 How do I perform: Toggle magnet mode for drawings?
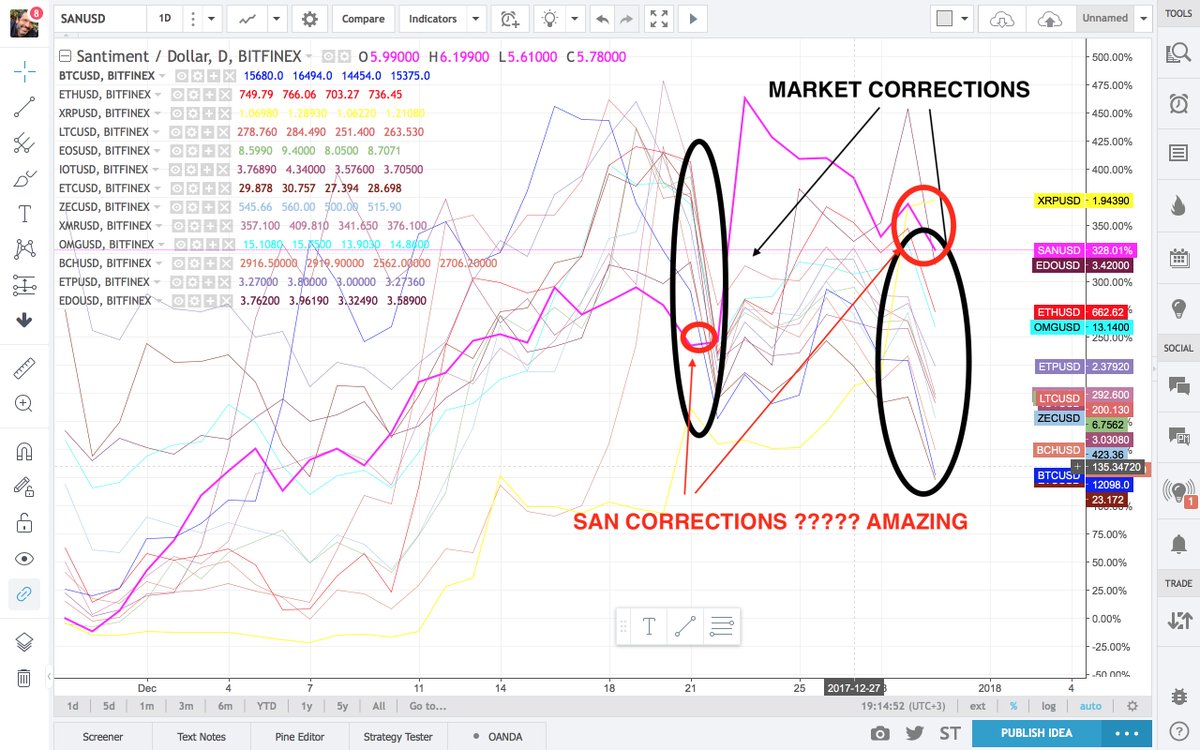25,451
